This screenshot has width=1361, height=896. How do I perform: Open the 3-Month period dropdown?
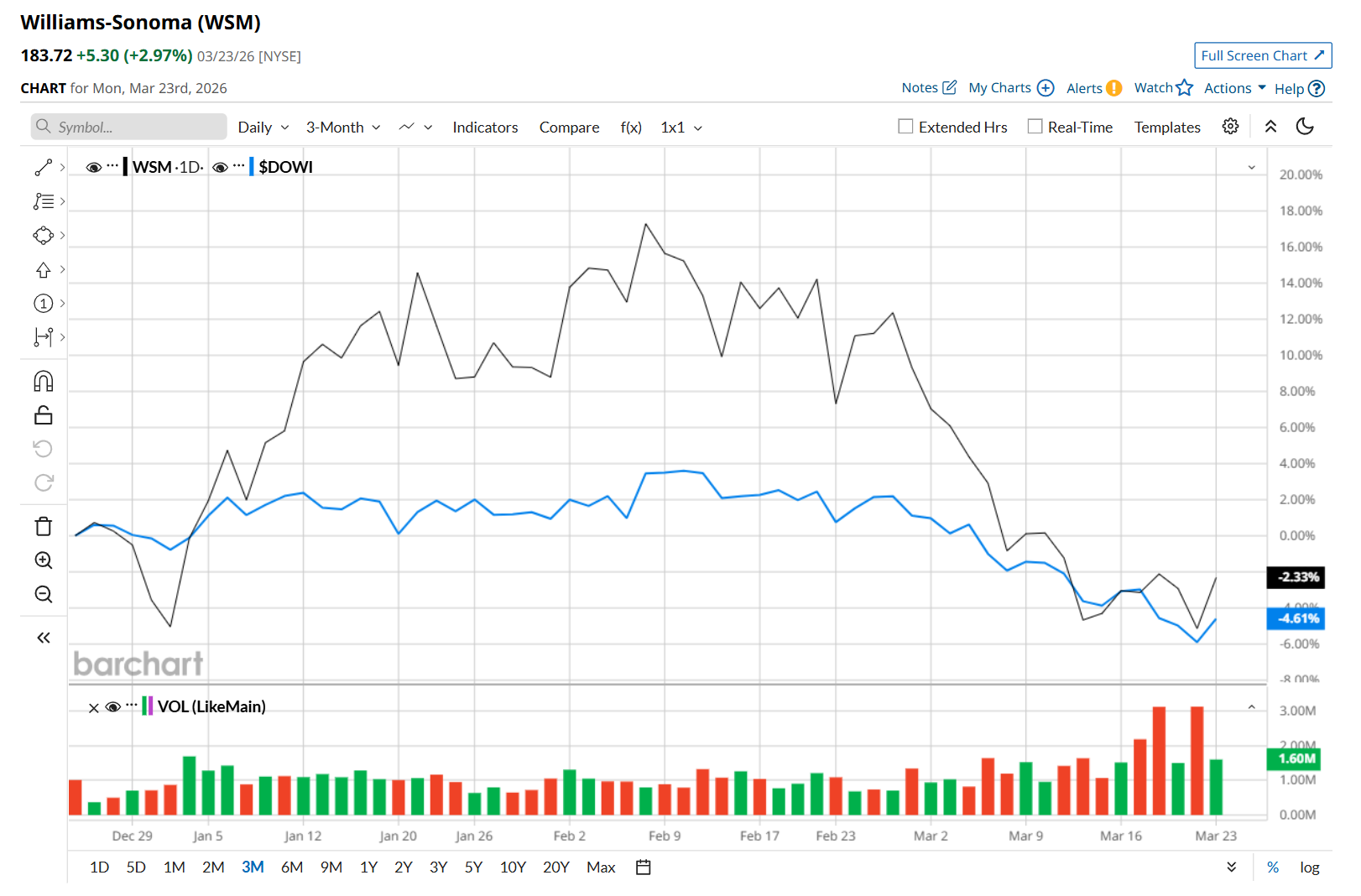tap(343, 128)
